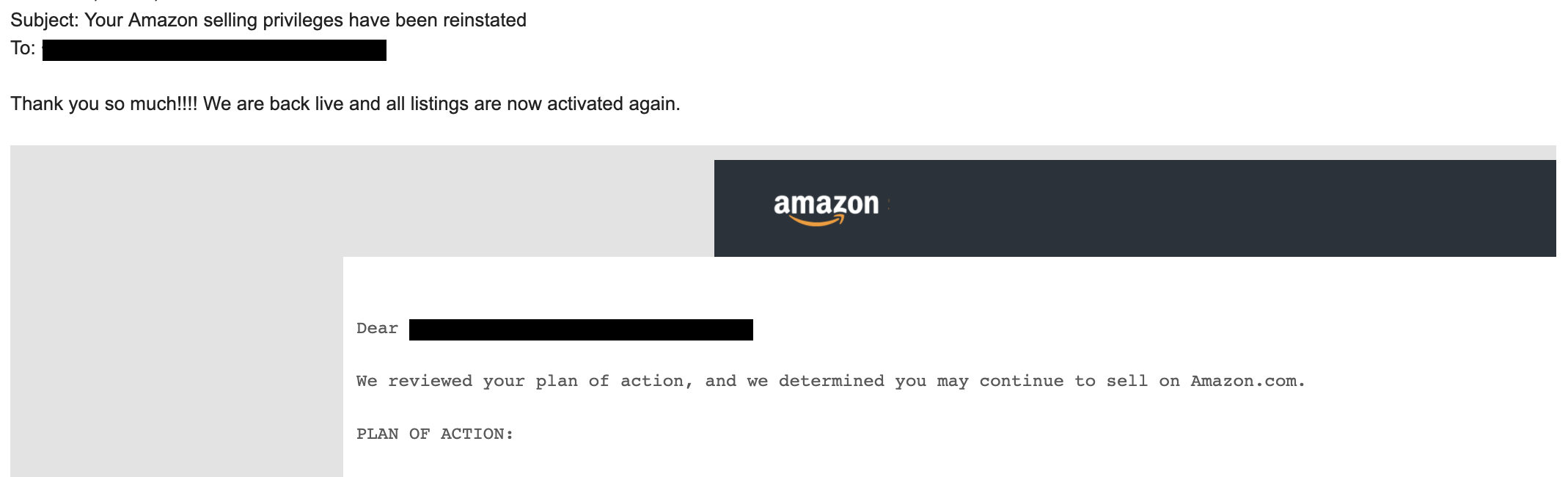Viewport: 1568px width, 477px height.
Task: Click the redacted recipient address after To:
Action: [214, 51]
